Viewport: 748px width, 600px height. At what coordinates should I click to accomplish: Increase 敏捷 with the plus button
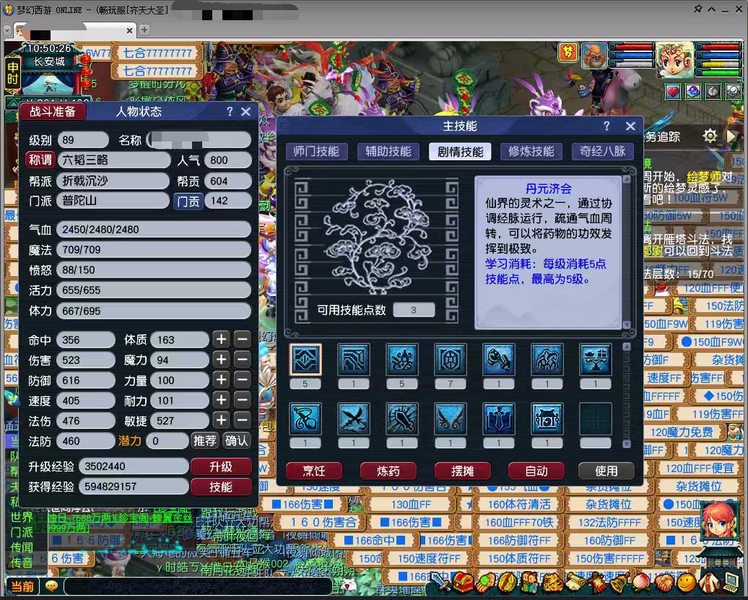point(221,421)
